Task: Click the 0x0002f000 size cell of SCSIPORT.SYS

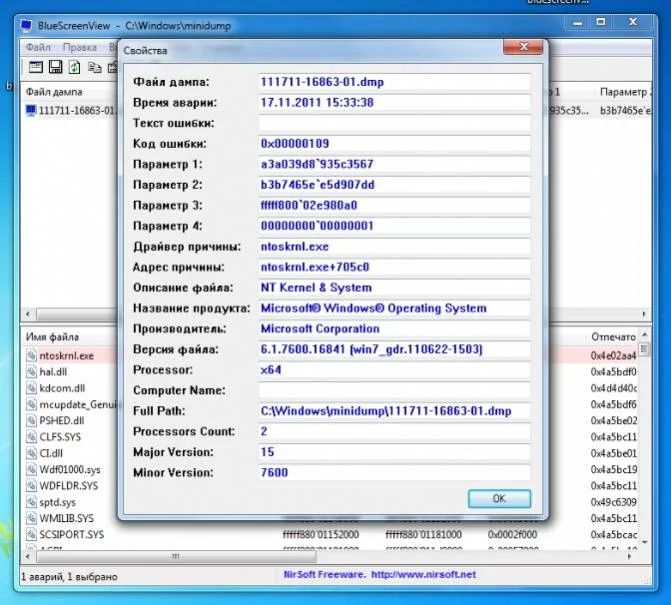Action: 512,534
